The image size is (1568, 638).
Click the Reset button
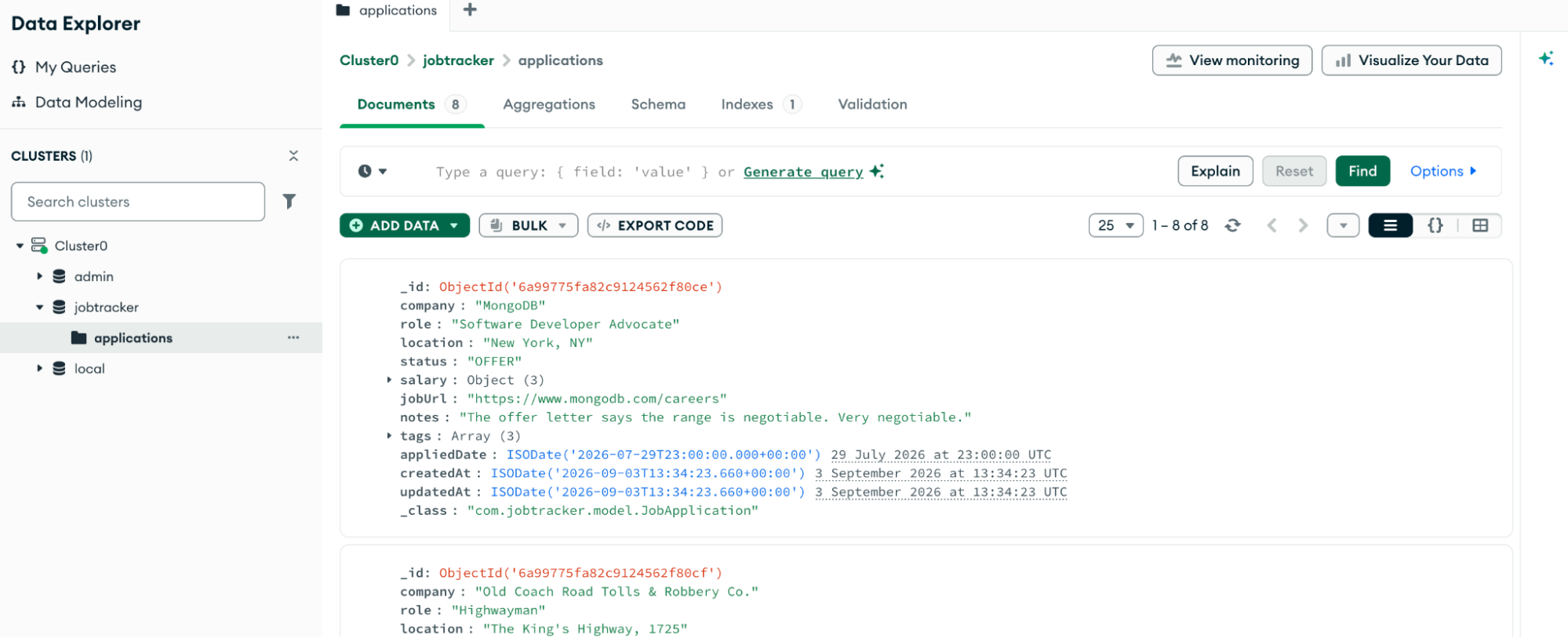coord(1293,171)
